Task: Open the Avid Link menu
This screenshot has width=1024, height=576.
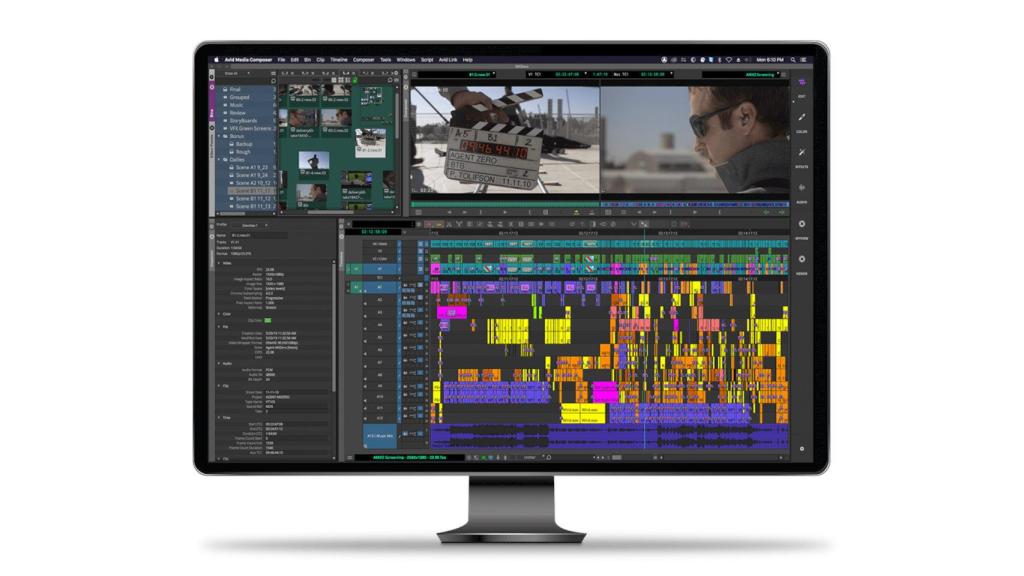Action: 449,57
